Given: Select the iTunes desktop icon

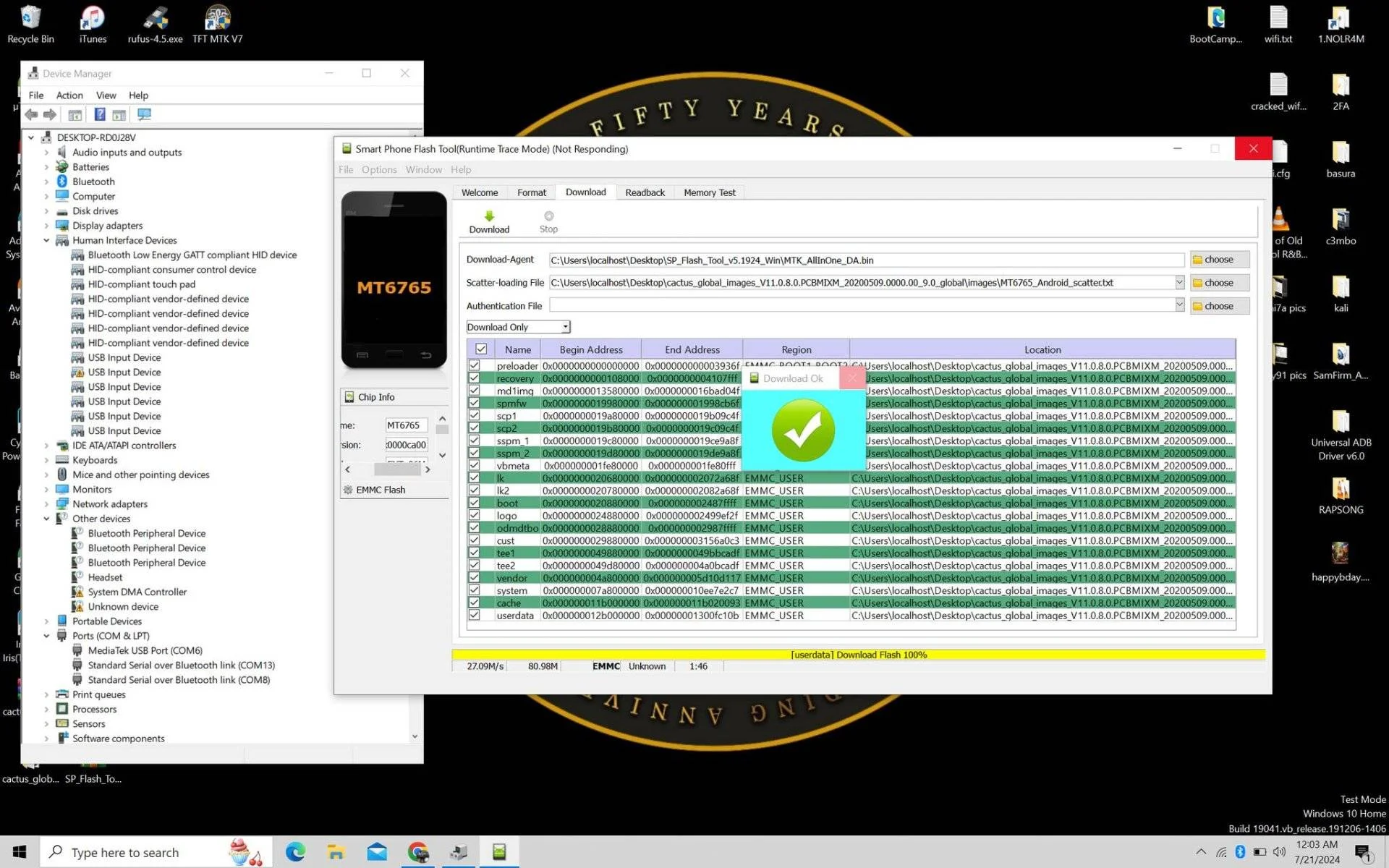Looking at the screenshot, I should pyautogui.click(x=93, y=24).
